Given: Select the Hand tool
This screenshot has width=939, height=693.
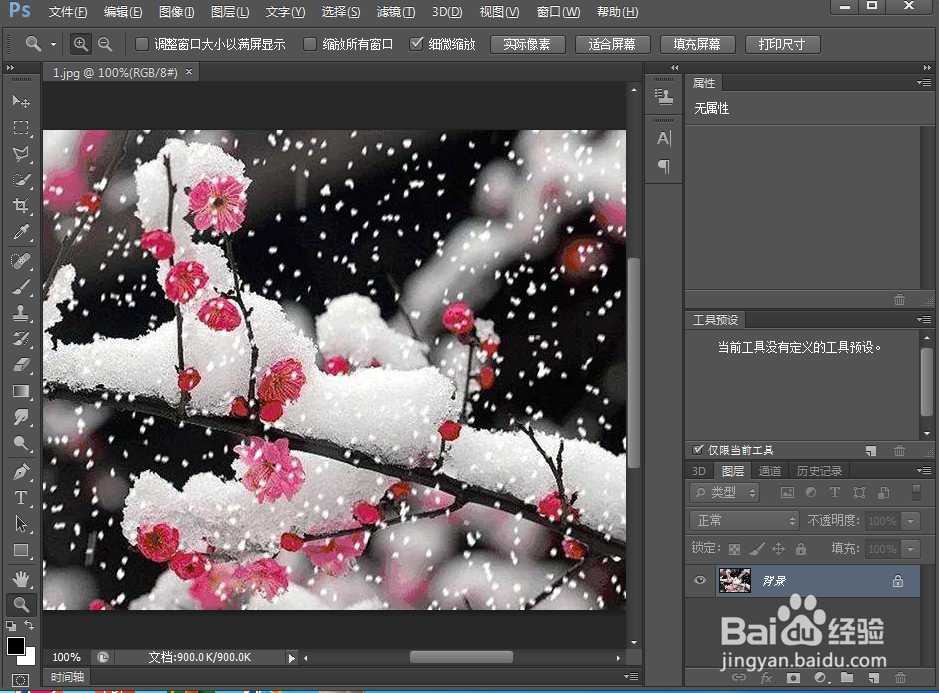Looking at the screenshot, I should (x=21, y=579).
